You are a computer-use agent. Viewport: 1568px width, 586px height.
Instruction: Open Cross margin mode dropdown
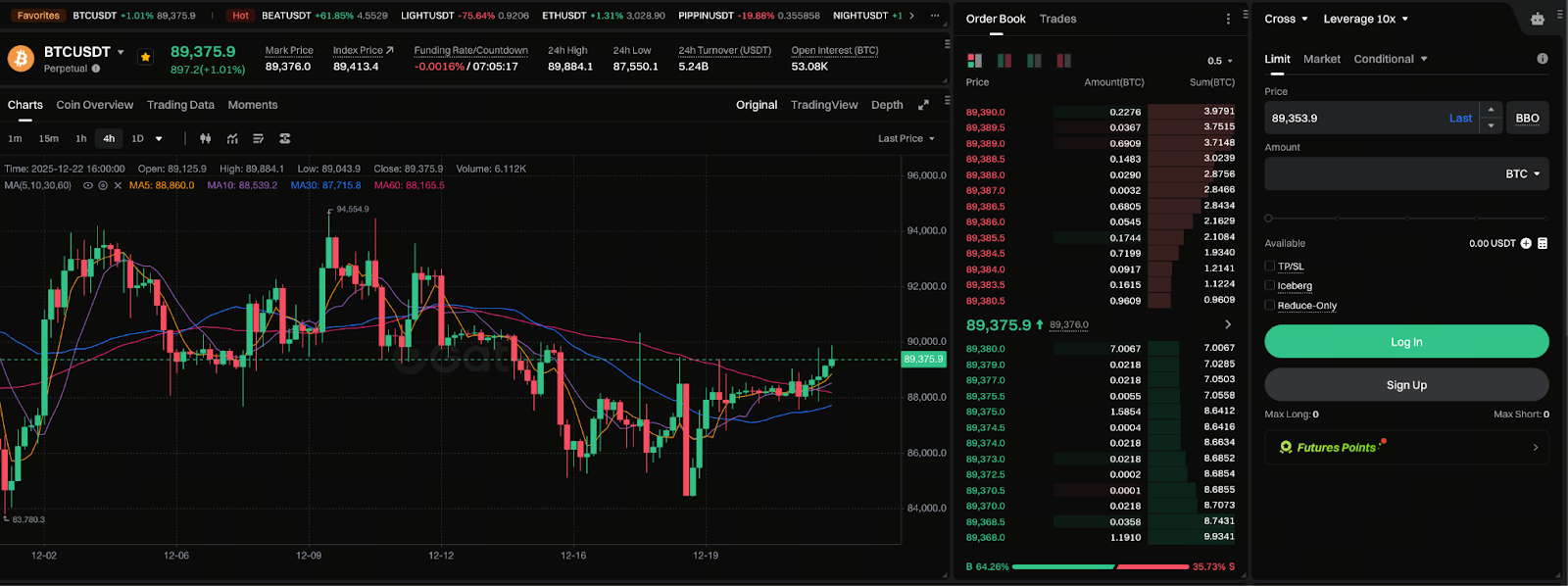1286,19
